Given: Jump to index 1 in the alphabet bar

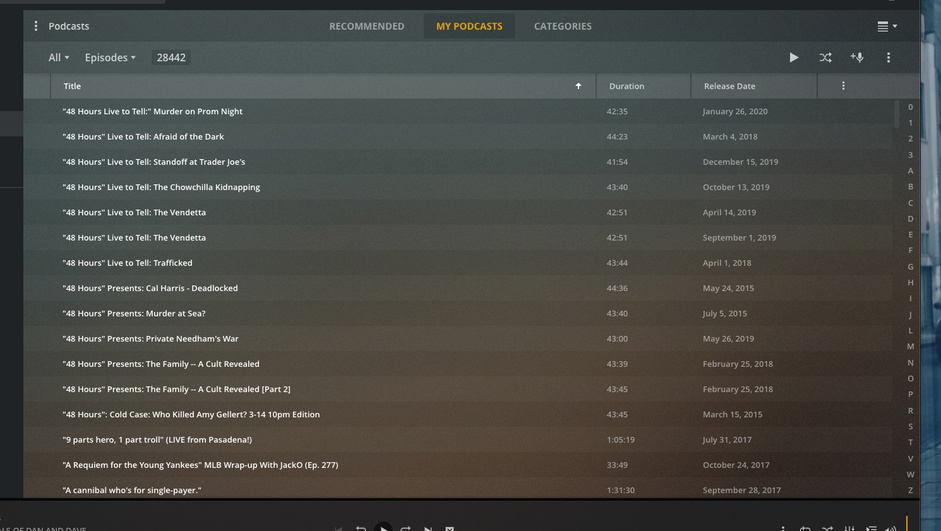Looking at the screenshot, I should click(910, 123).
